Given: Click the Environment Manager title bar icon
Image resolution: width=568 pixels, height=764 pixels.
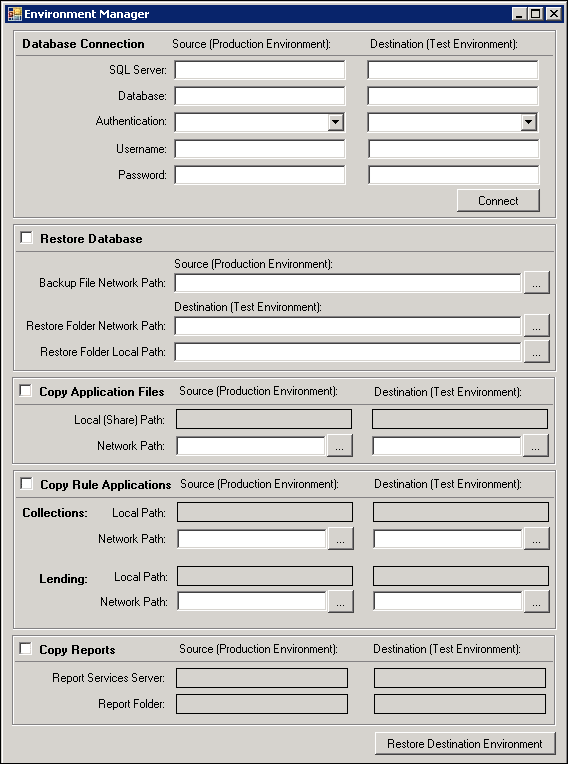Looking at the screenshot, I should pyautogui.click(x=15, y=14).
